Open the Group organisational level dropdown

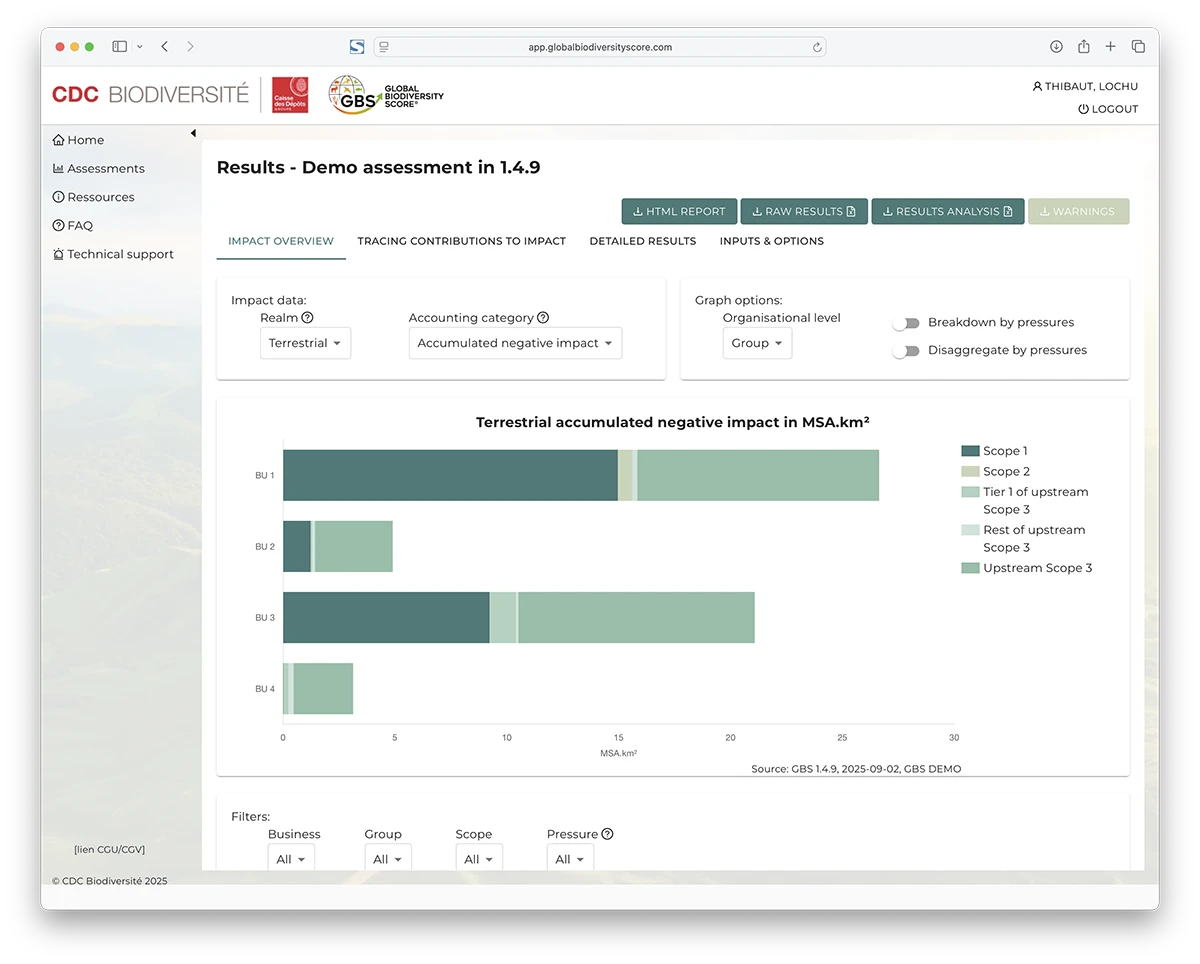click(x=757, y=343)
